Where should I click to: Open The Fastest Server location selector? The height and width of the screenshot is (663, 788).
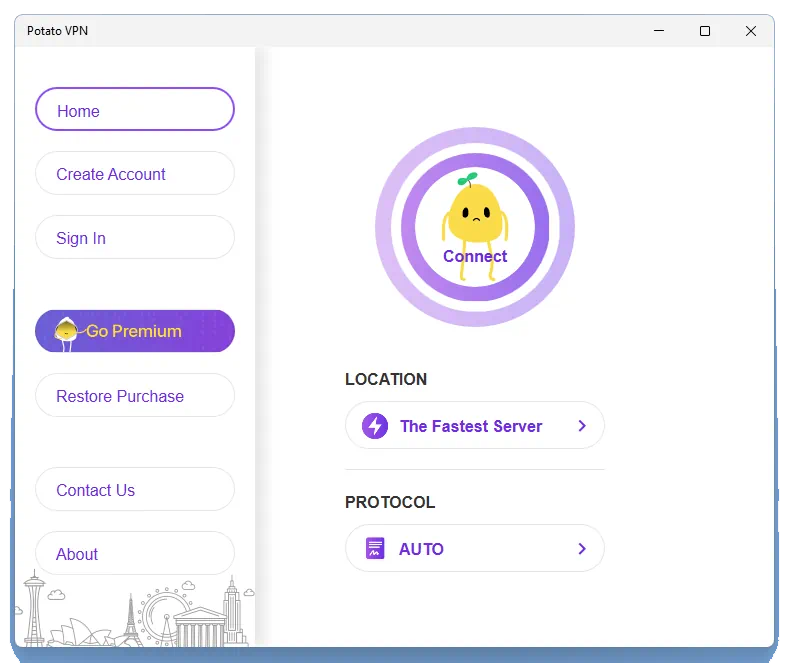coord(471,426)
